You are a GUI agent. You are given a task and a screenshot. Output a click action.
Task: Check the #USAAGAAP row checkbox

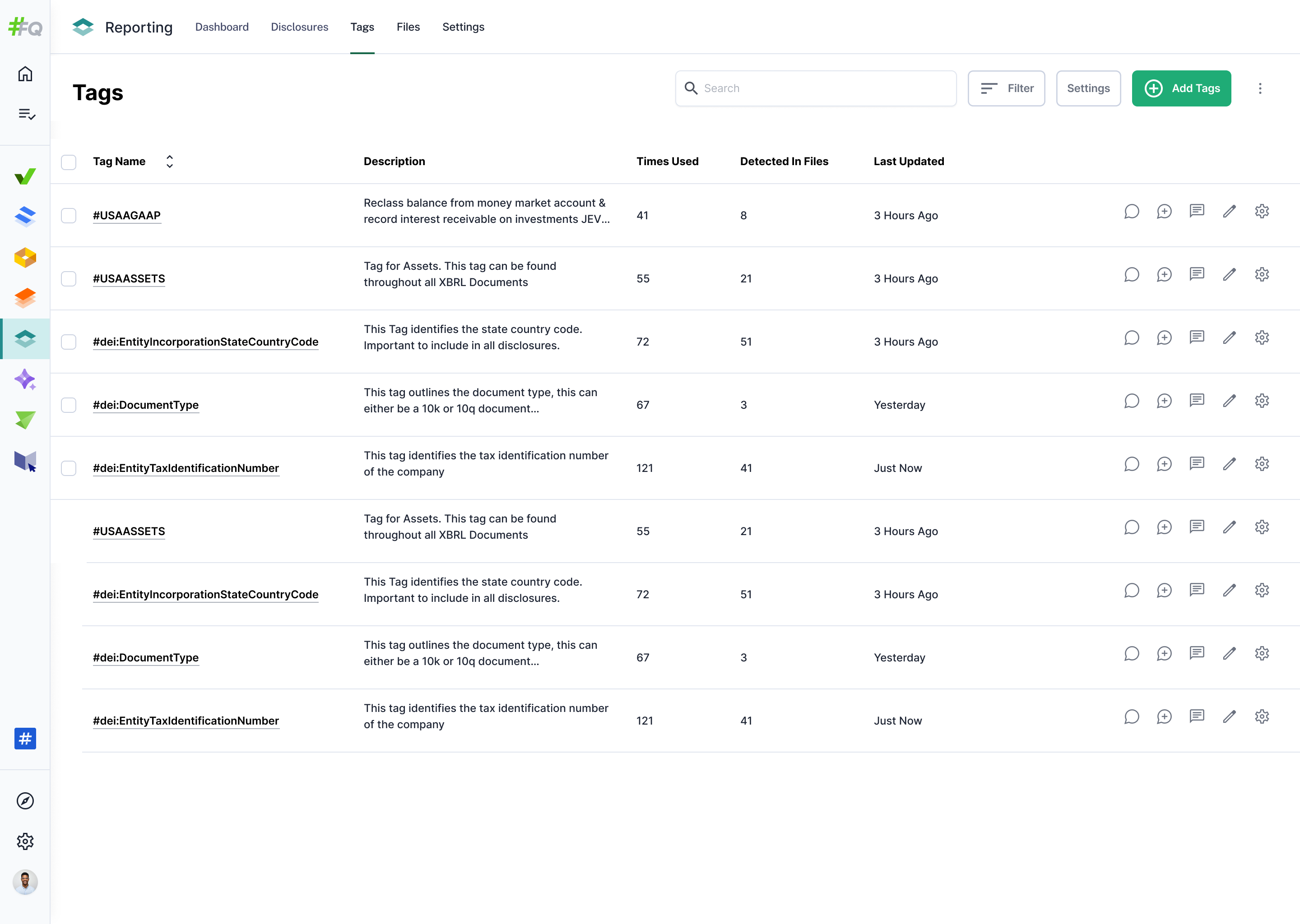[x=69, y=216]
